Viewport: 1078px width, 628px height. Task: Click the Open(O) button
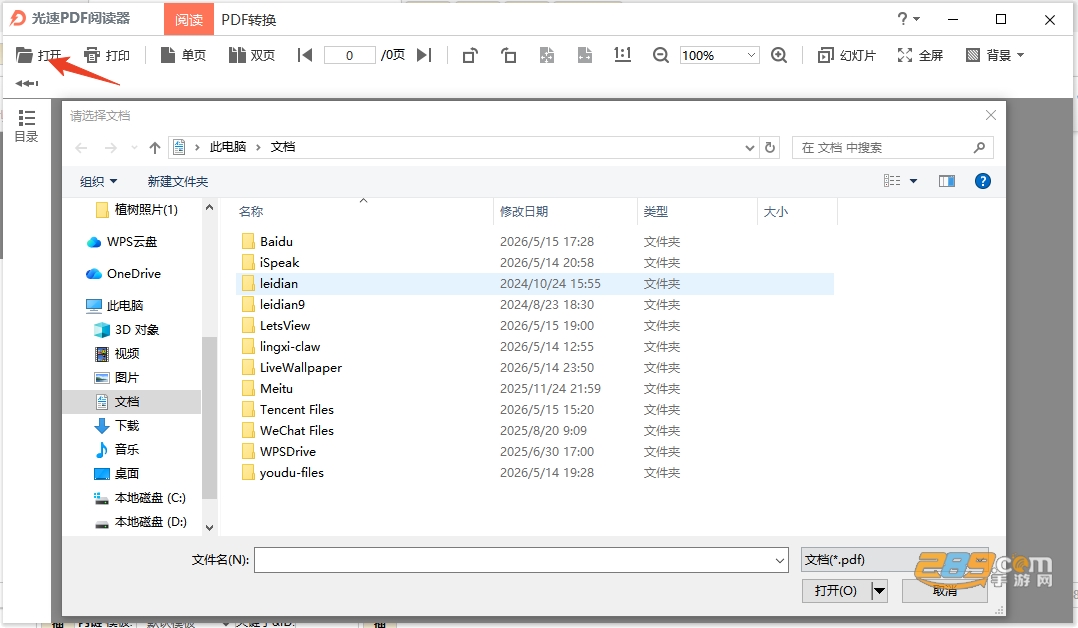[836, 591]
